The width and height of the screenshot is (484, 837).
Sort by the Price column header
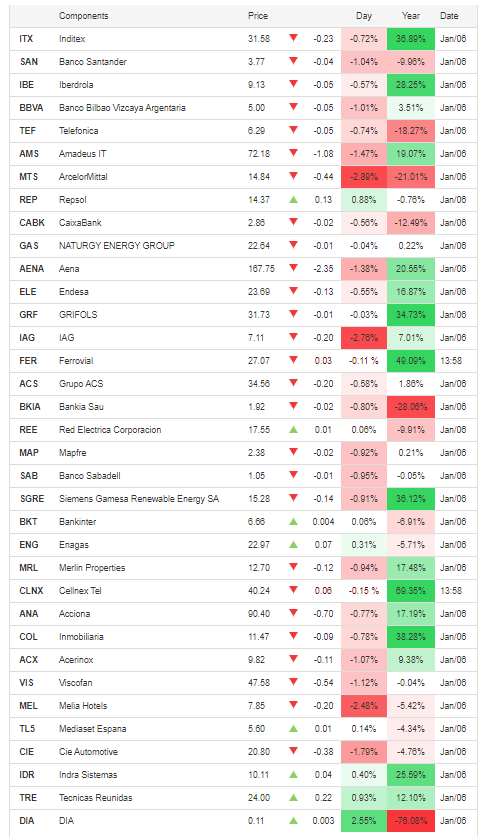258,16
